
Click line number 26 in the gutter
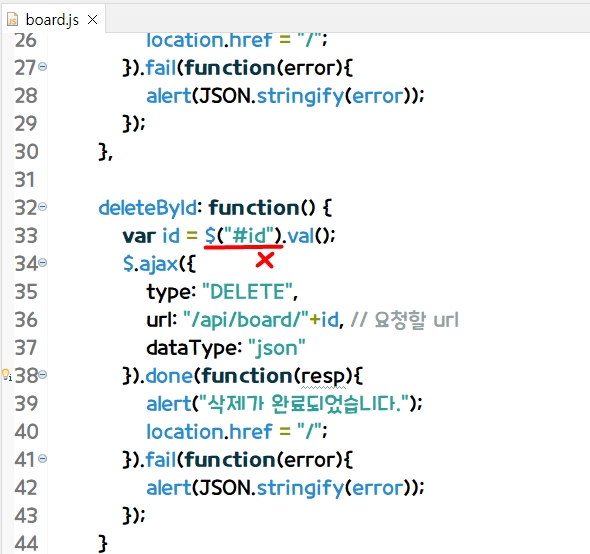[26, 40]
